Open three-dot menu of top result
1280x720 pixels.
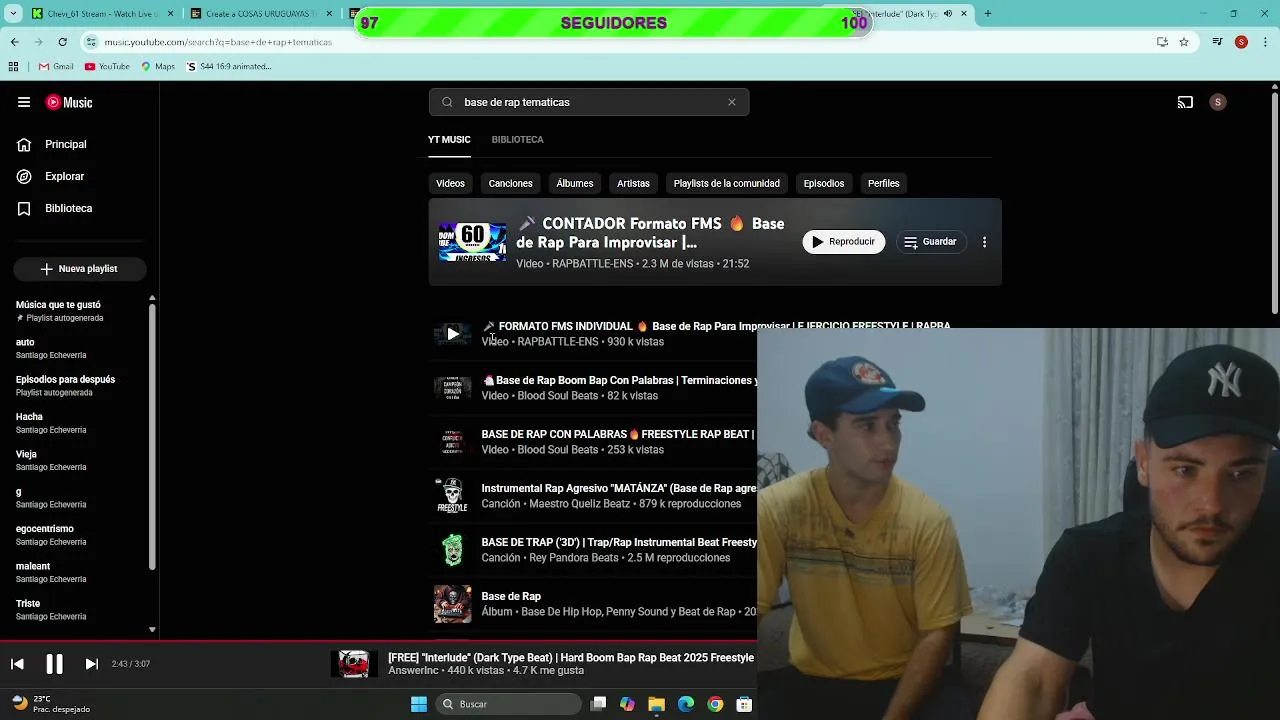(x=984, y=242)
